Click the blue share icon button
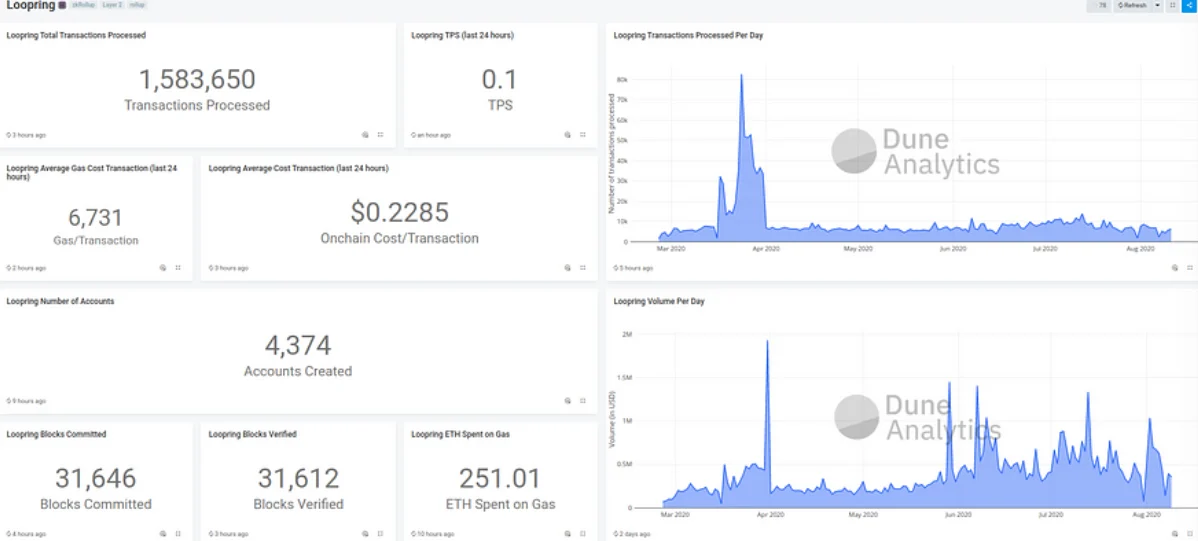The height and width of the screenshot is (541, 1198). [x=1190, y=5]
